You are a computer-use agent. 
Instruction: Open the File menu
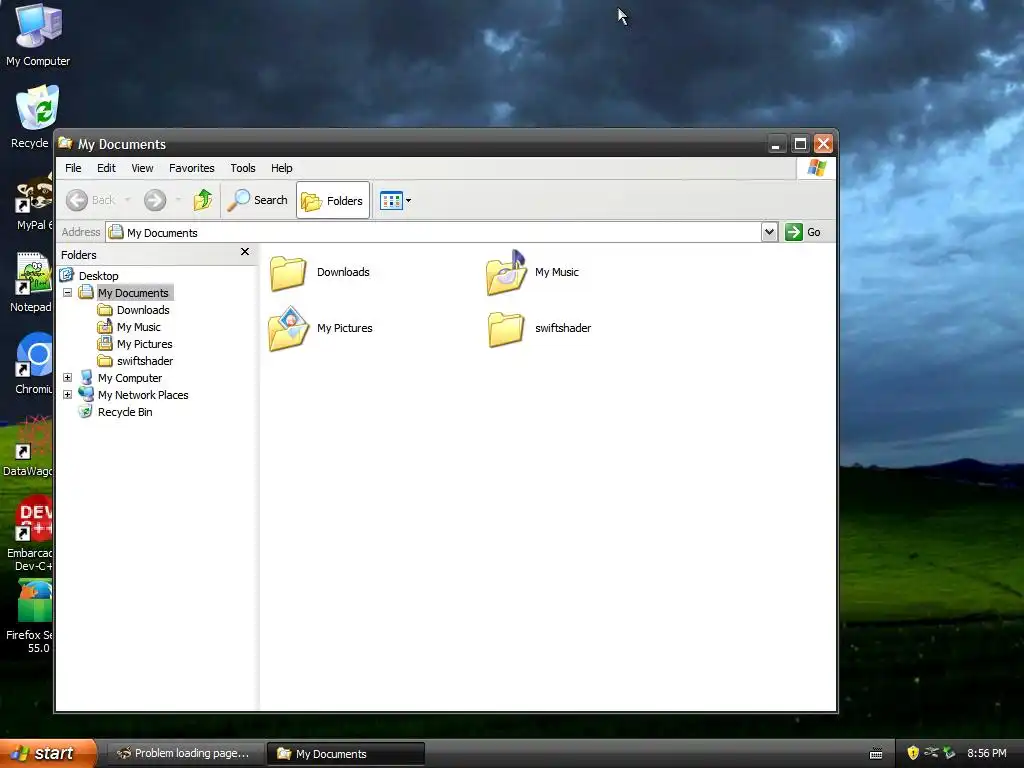coord(73,168)
